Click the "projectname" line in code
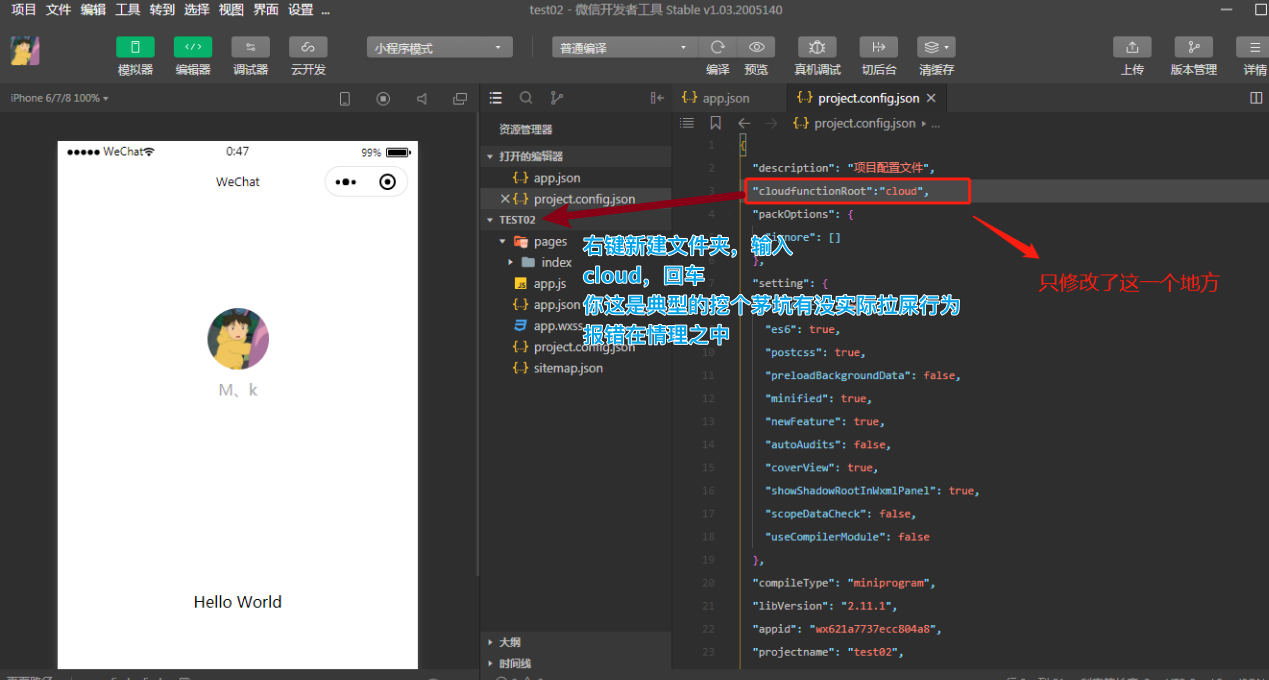The height and width of the screenshot is (680, 1269). (828, 651)
